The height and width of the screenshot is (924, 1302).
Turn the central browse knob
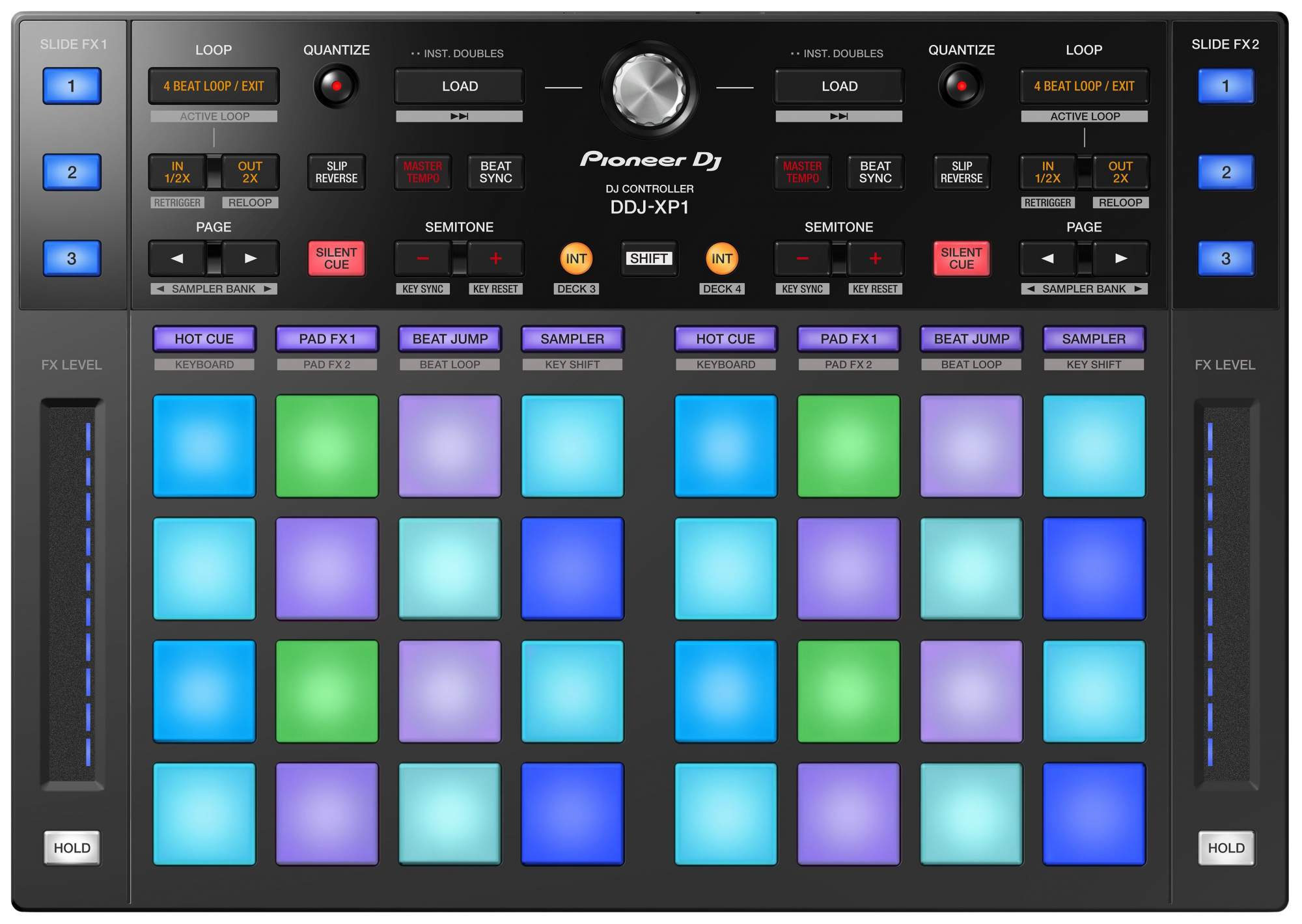[650, 89]
